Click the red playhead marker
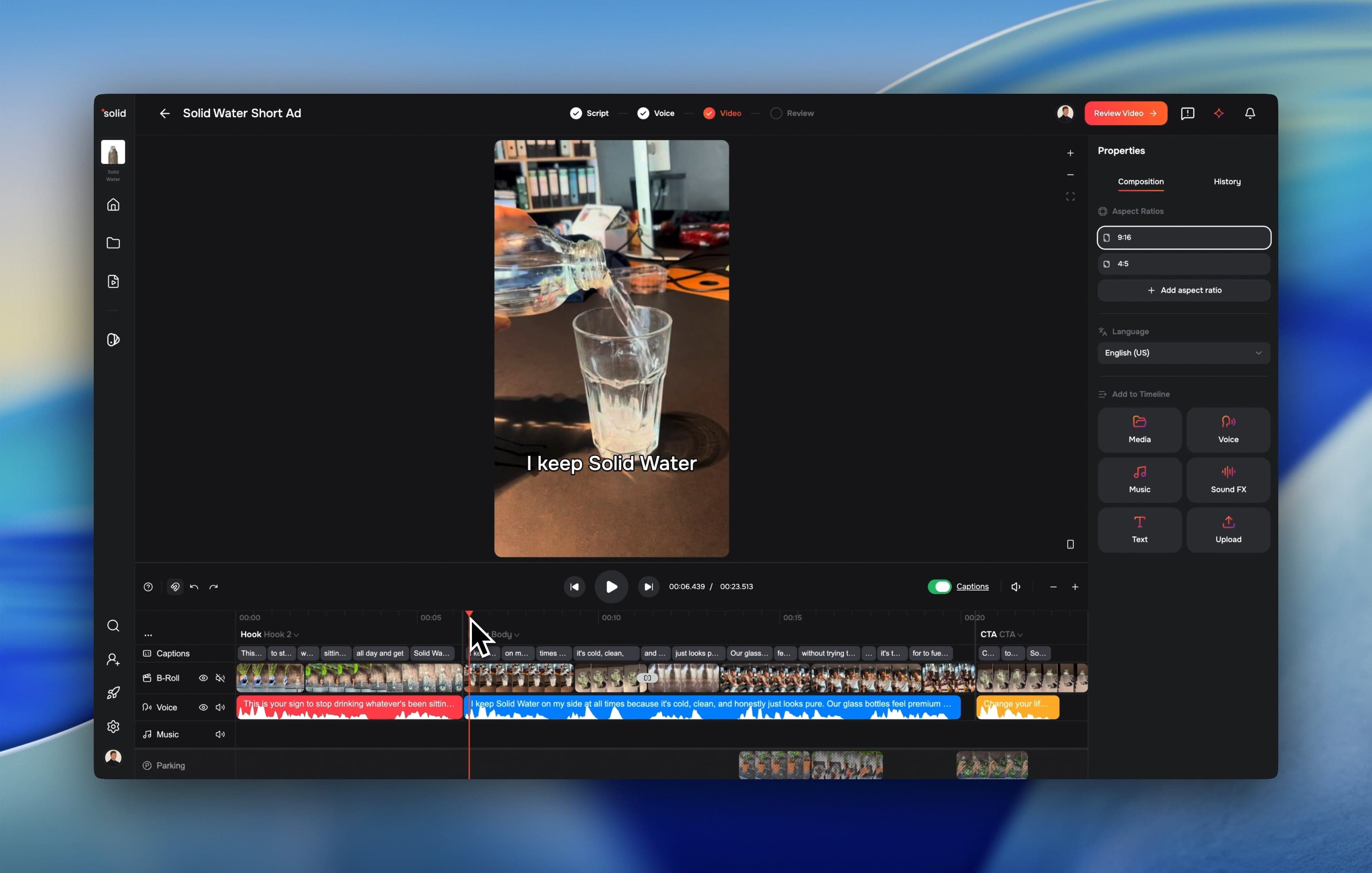 (469, 614)
